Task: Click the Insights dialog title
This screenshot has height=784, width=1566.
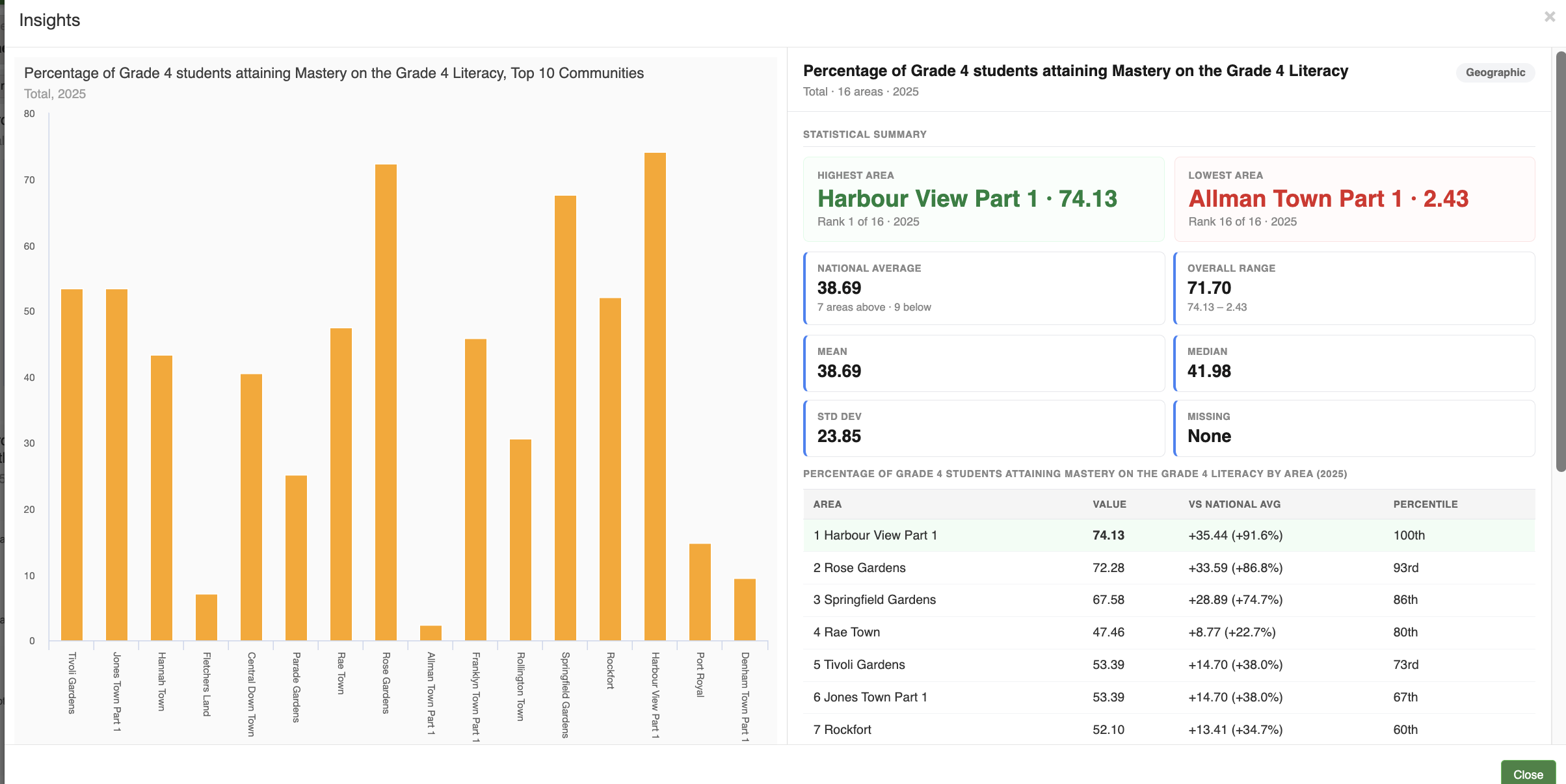Action: point(49,20)
